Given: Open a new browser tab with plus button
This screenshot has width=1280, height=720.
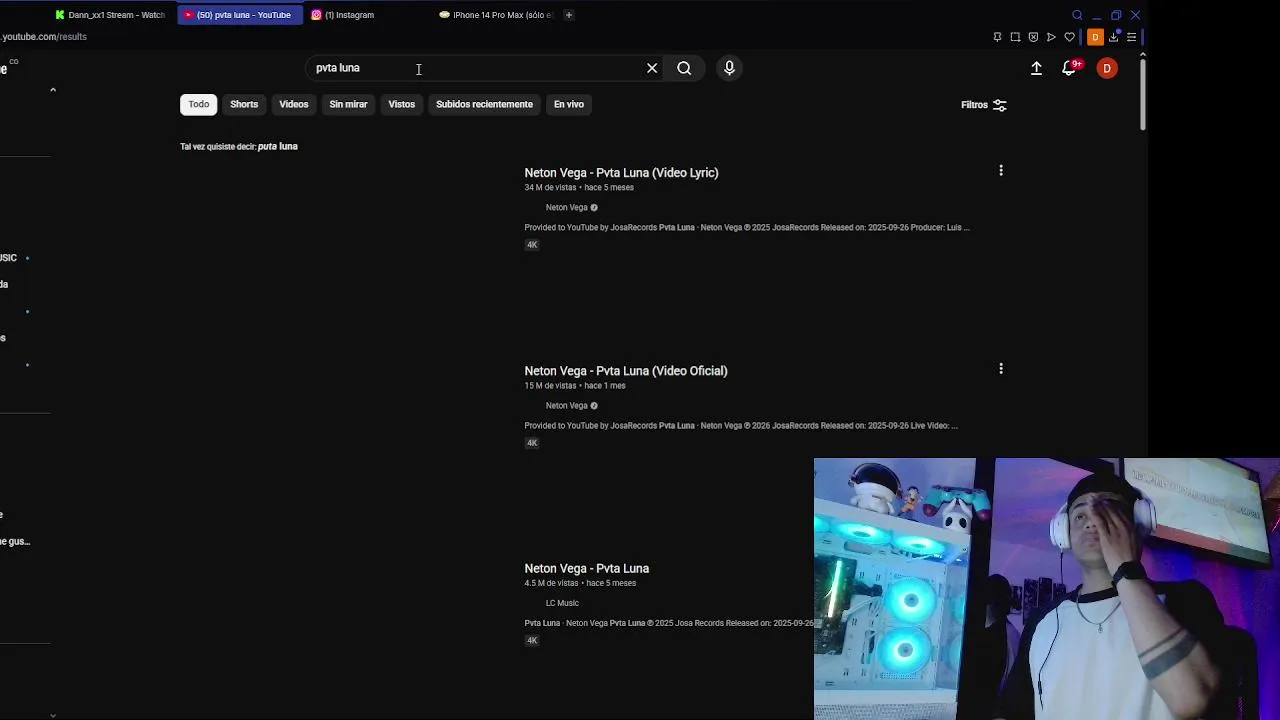Looking at the screenshot, I should (x=568, y=15).
